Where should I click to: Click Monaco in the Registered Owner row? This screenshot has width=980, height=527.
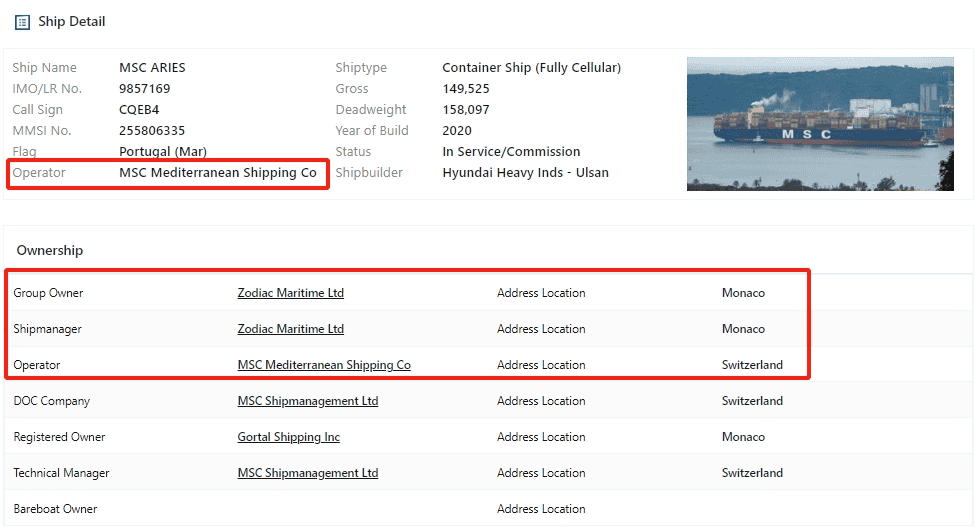(743, 437)
